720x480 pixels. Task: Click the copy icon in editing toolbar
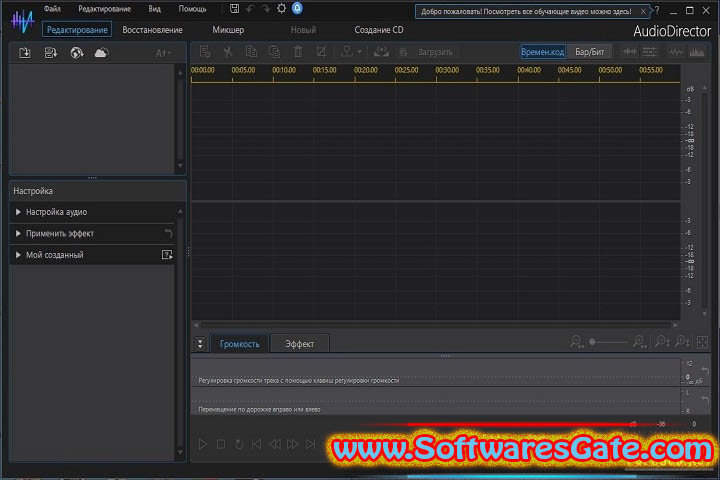pyautogui.click(x=251, y=52)
